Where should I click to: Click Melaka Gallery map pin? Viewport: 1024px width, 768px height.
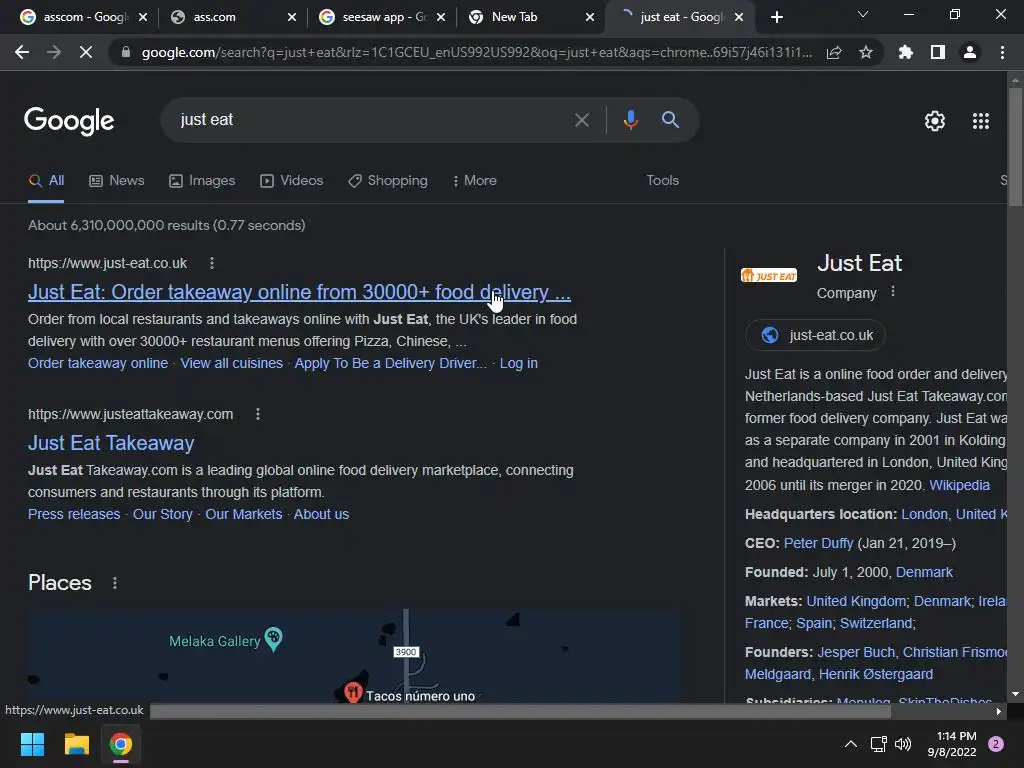[x=274, y=639]
